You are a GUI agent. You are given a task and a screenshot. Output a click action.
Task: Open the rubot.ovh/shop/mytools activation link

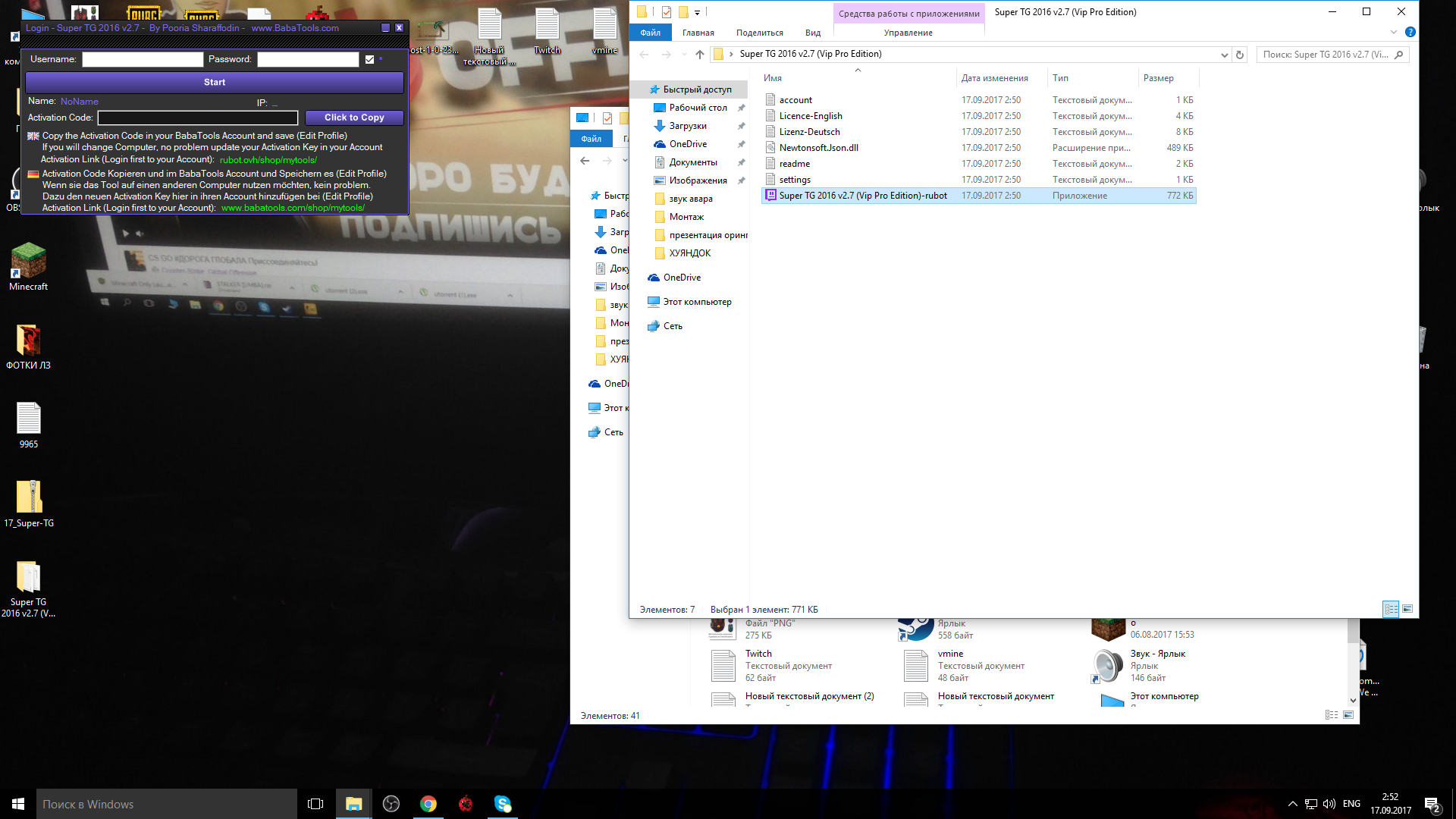tap(268, 159)
